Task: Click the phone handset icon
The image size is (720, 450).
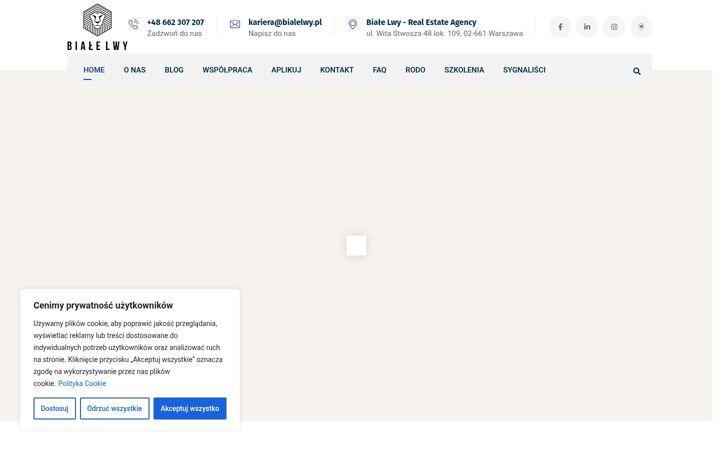Action: coord(134,24)
